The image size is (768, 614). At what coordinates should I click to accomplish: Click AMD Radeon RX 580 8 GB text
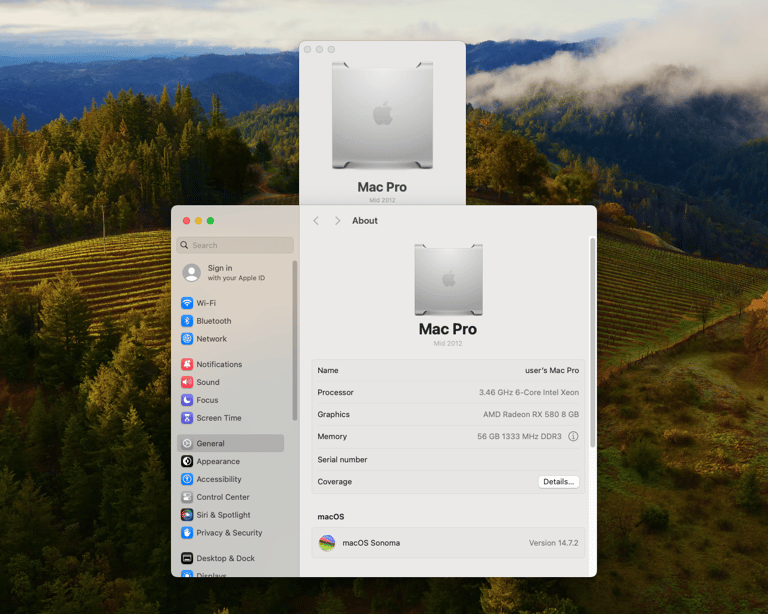pos(531,414)
